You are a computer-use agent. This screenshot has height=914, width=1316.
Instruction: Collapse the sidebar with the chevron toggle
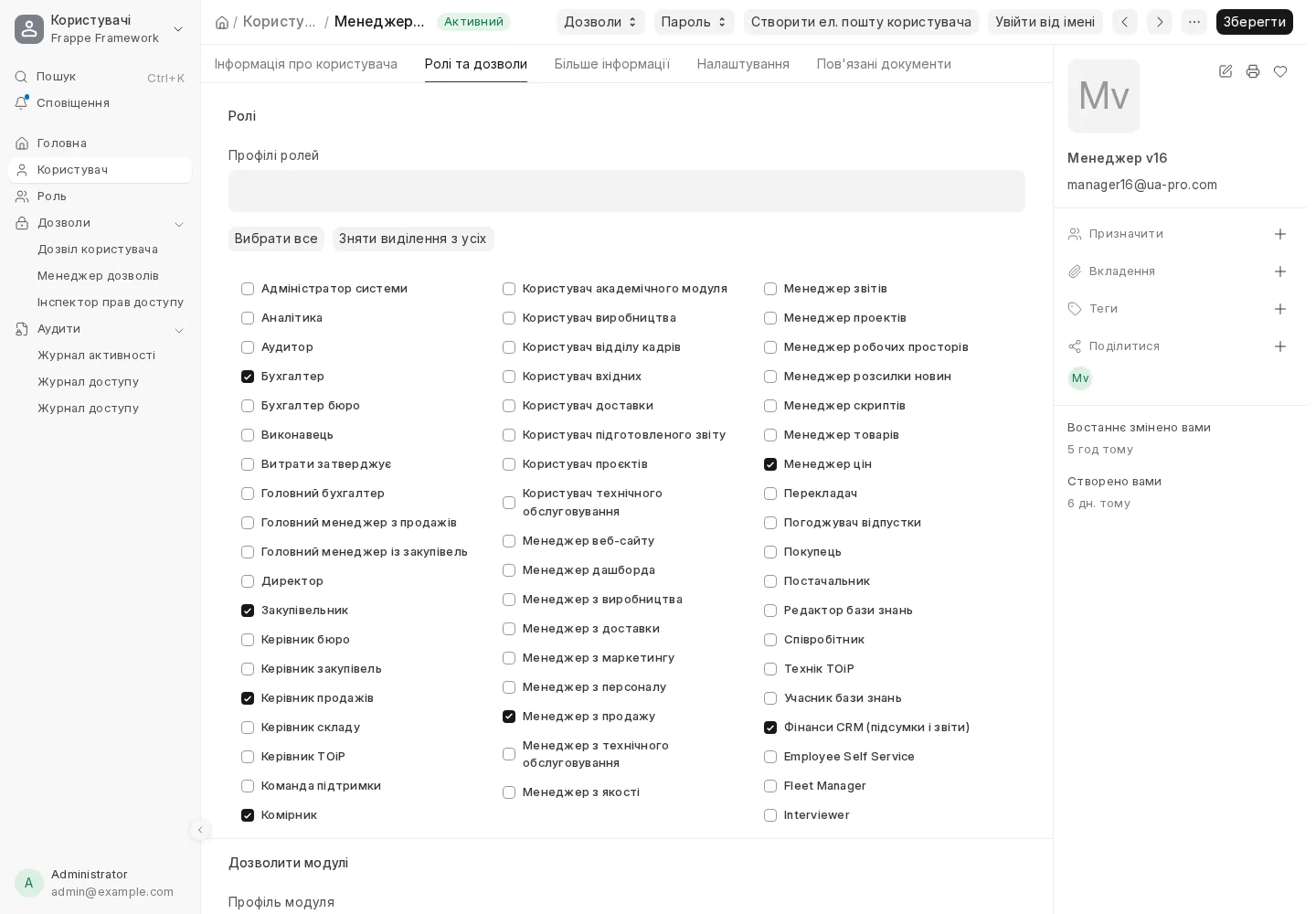coord(200,830)
